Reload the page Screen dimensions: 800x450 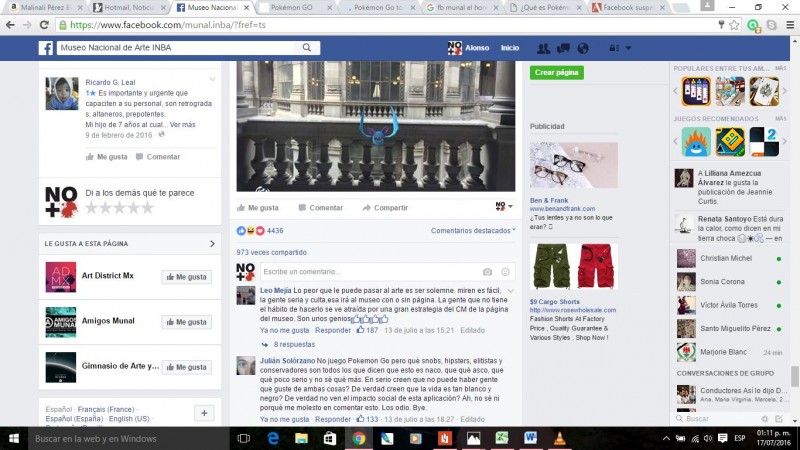tap(44, 24)
